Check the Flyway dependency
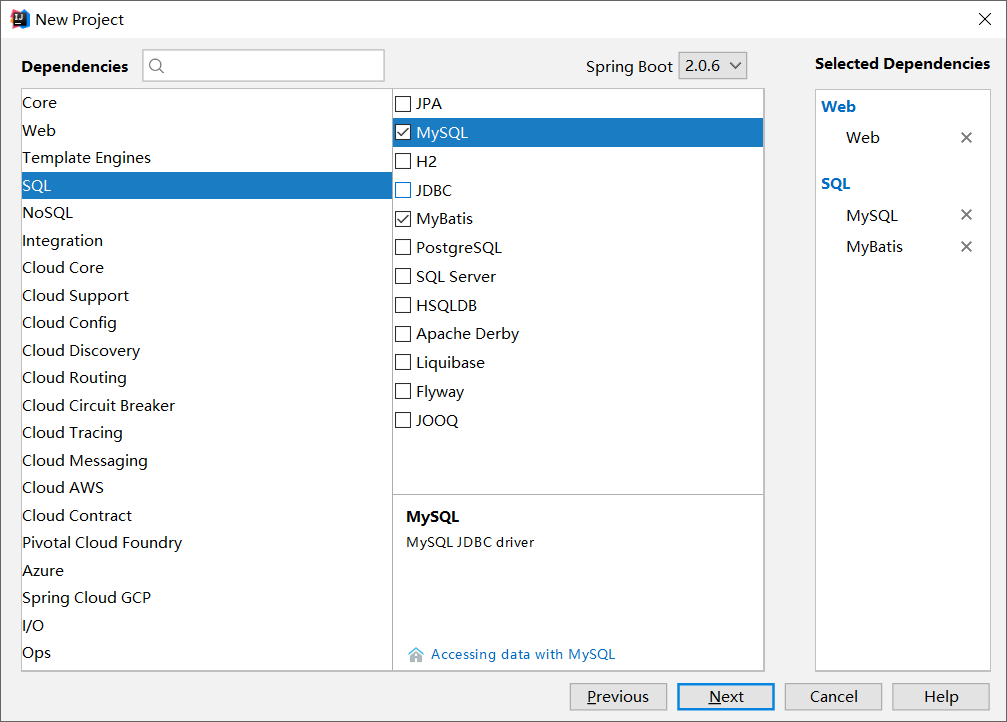1007x722 pixels. tap(403, 392)
